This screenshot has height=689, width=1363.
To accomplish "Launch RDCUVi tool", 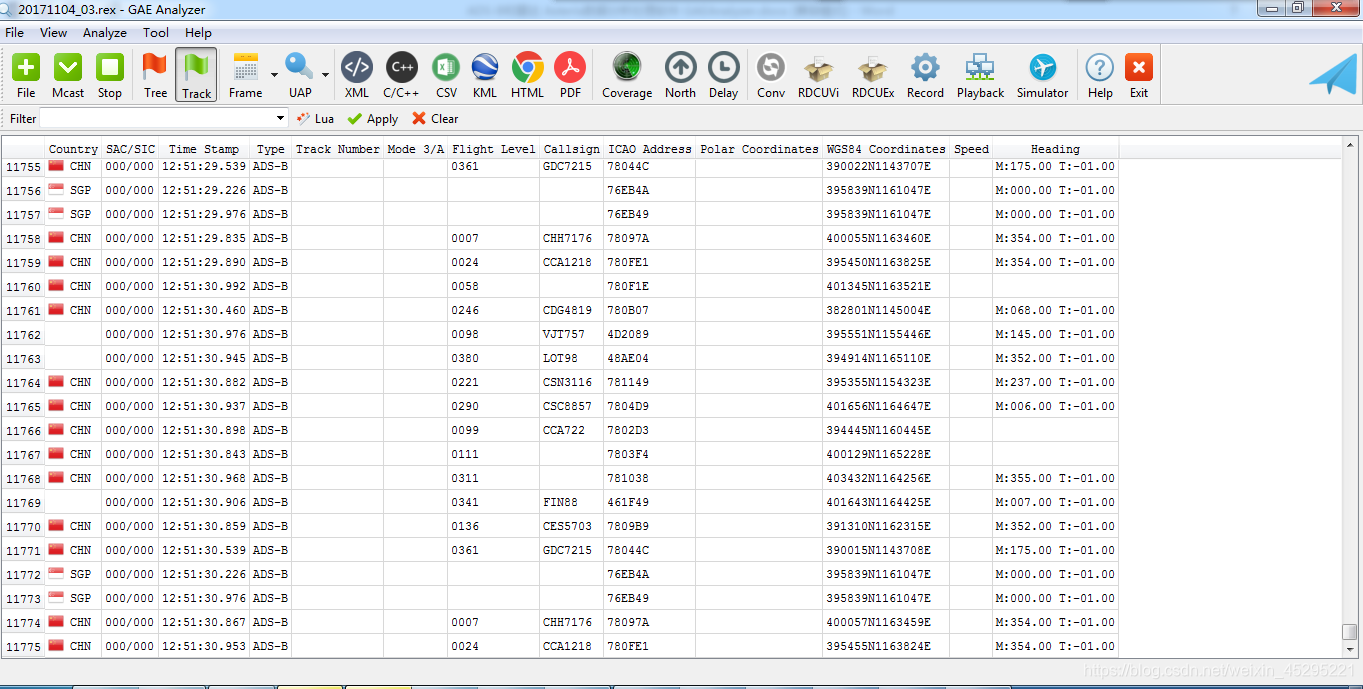I will (x=818, y=76).
